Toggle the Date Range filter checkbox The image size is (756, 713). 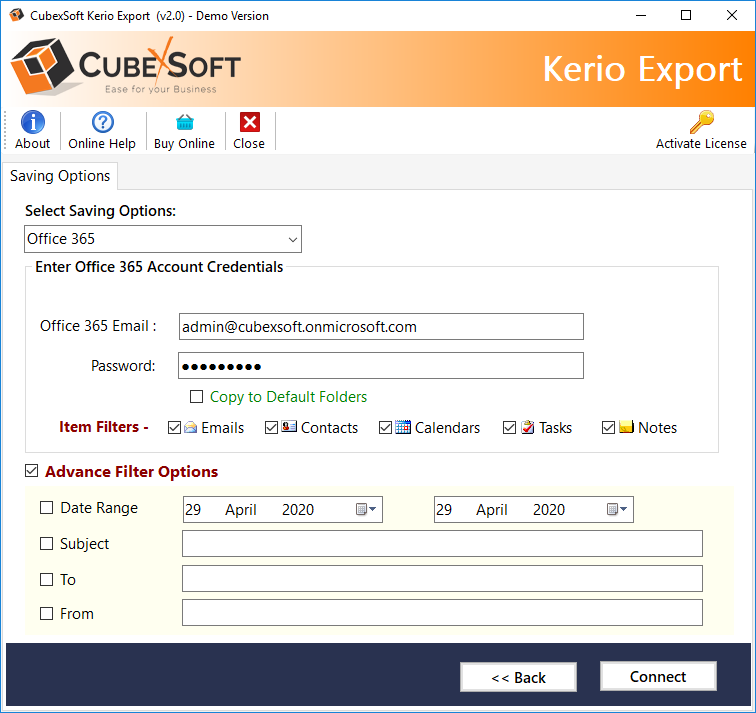pos(47,508)
